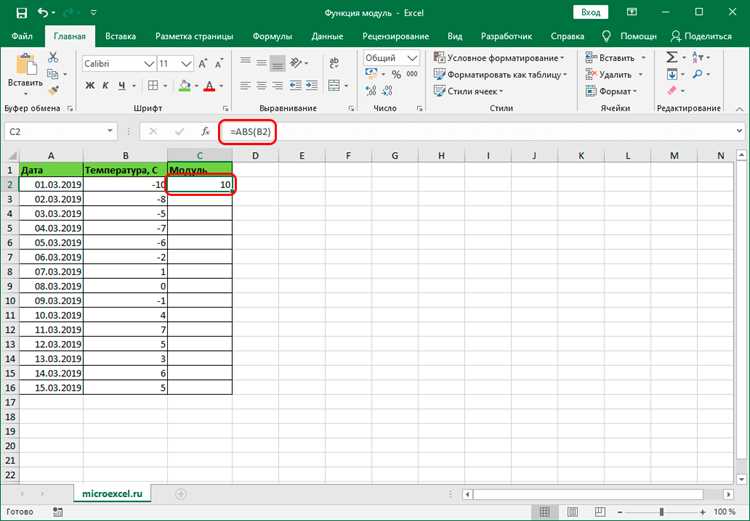Click the decrease indent icon
This screenshot has height=521, width=750.
point(296,86)
